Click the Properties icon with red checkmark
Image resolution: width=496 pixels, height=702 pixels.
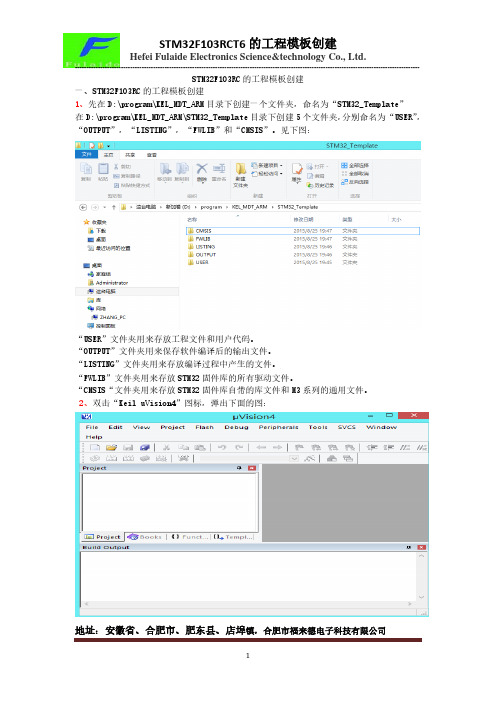tap(297, 169)
